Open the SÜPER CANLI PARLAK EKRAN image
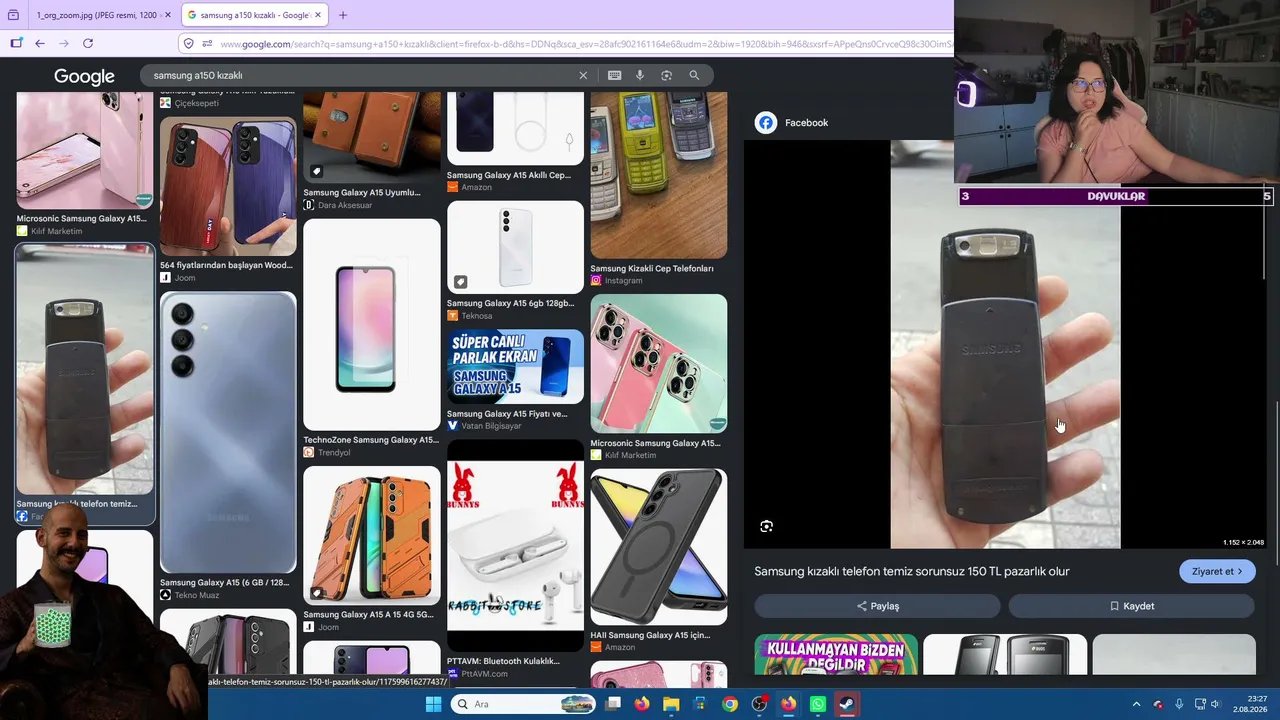 pyautogui.click(x=515, y=367)
